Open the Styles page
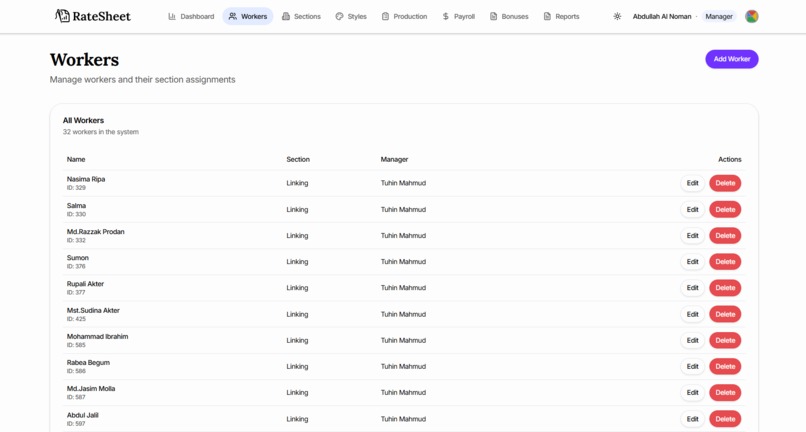 [x=351, y=16]
